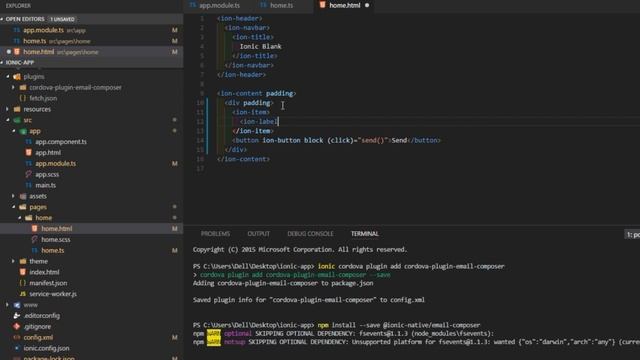Image resolution: width=640 pixels, height=360 pixels.
Task: Collapse the Open Editors section
Action: pos(2,19)
